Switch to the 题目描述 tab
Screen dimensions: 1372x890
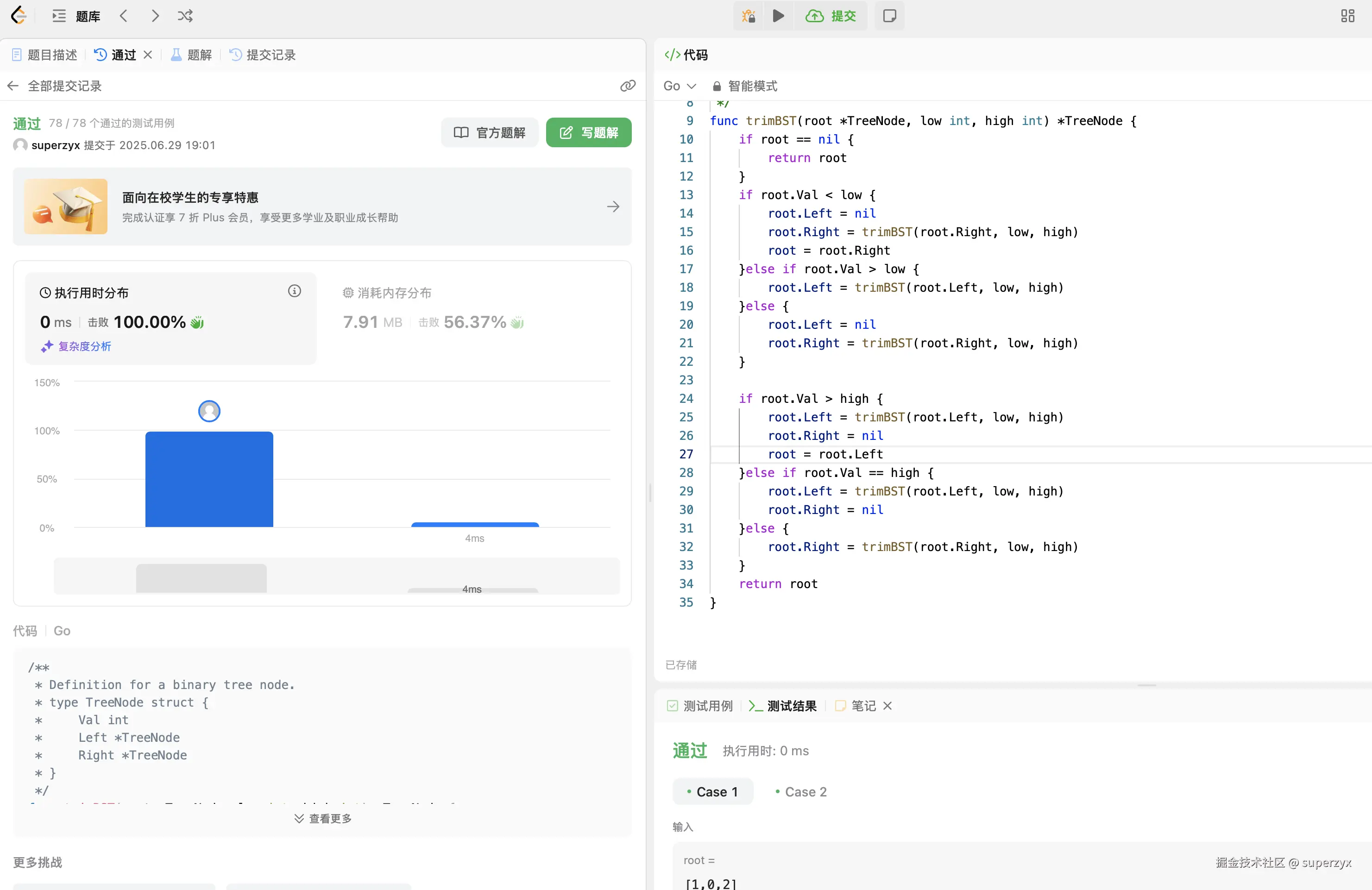pos(45,55)
